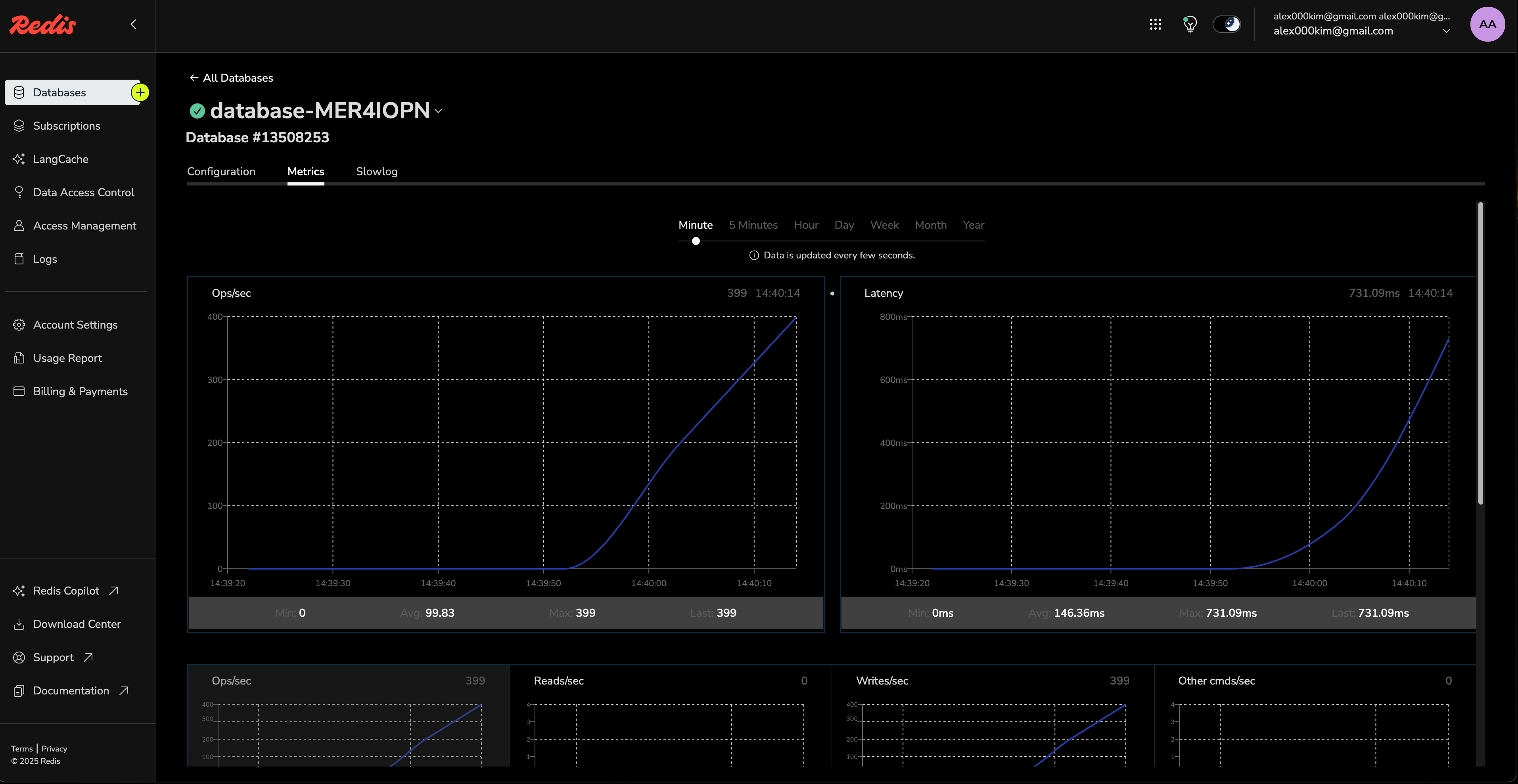Open the Databases sidebar item

pyautogui.click(x=73, y=92)
